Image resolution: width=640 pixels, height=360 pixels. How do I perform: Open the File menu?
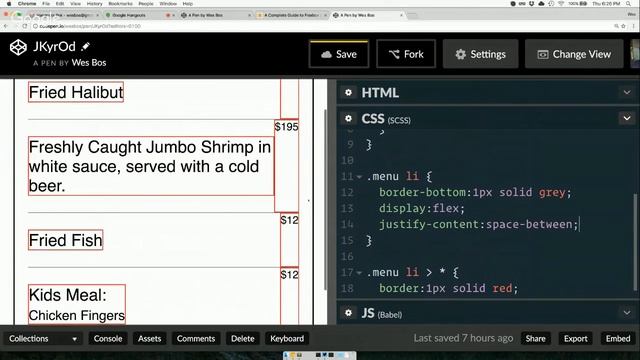click(x=46, y=3)
